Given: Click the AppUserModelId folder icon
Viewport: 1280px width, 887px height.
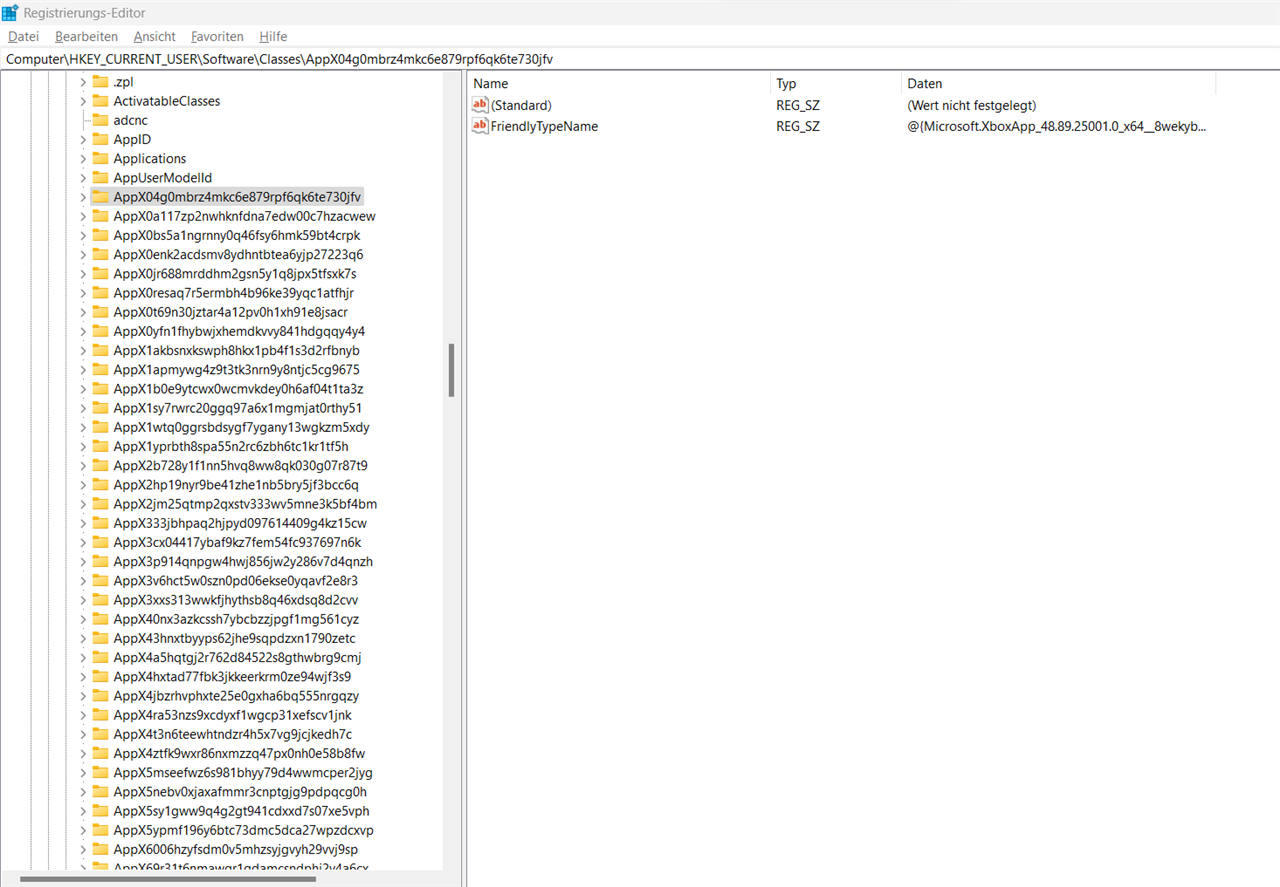Looking at the screenshot, I should [100, 178].
